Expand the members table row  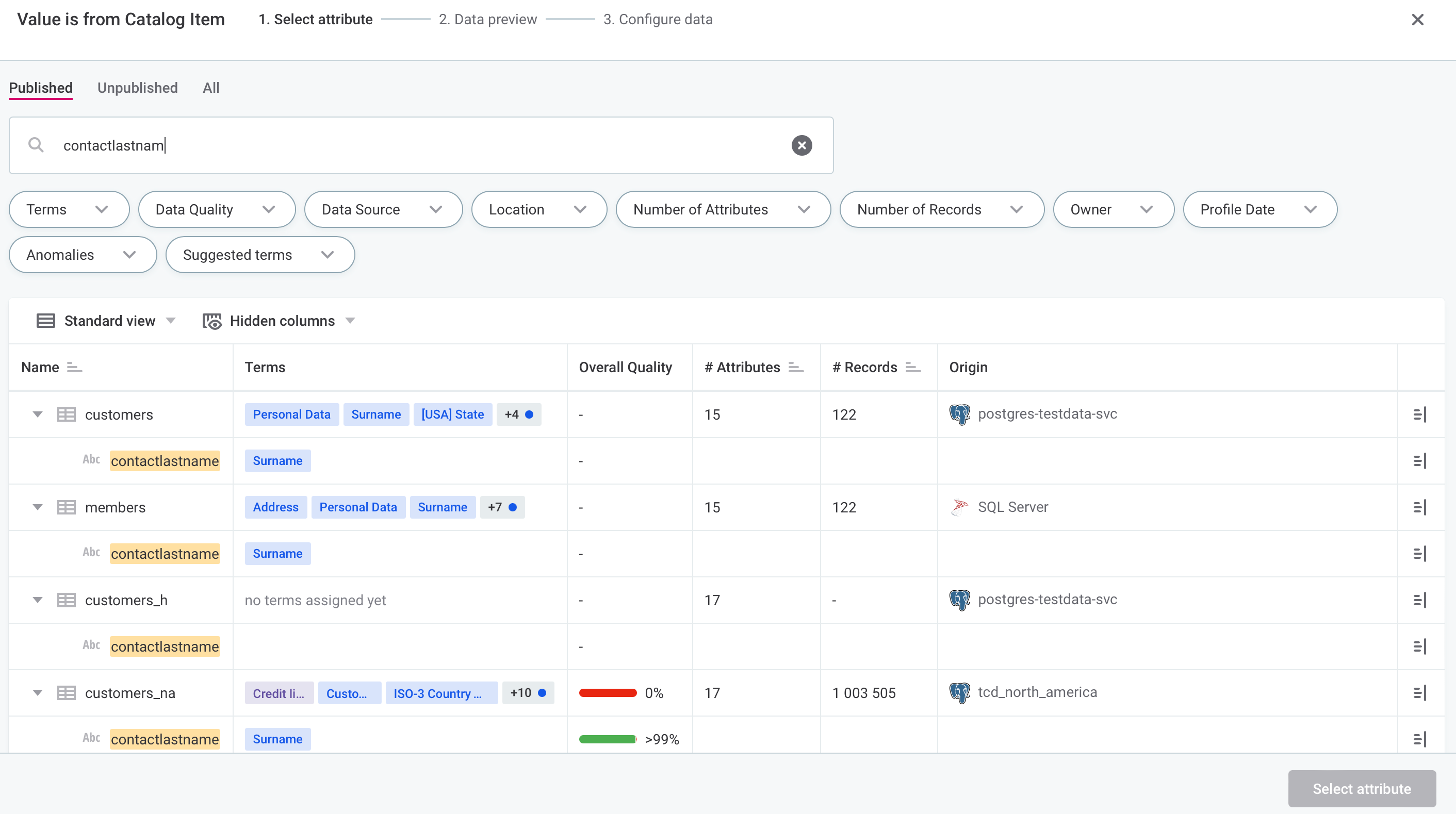click(37, 507)
